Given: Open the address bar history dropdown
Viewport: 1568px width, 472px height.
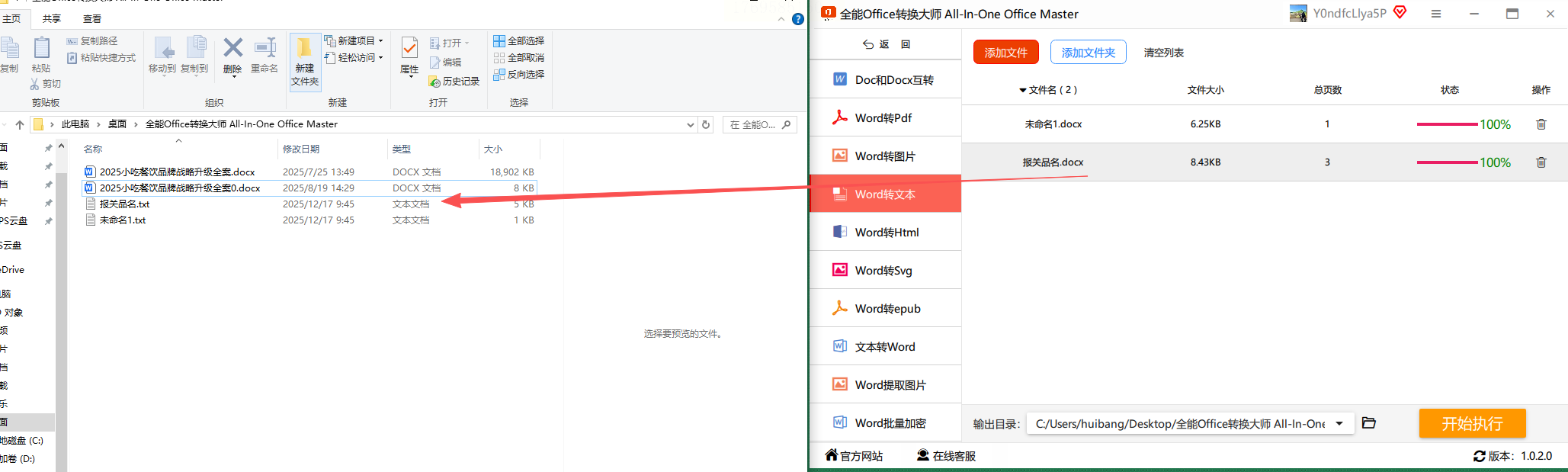Looking at the screenshot, I should pyautogui.click(x=691, y=124).
